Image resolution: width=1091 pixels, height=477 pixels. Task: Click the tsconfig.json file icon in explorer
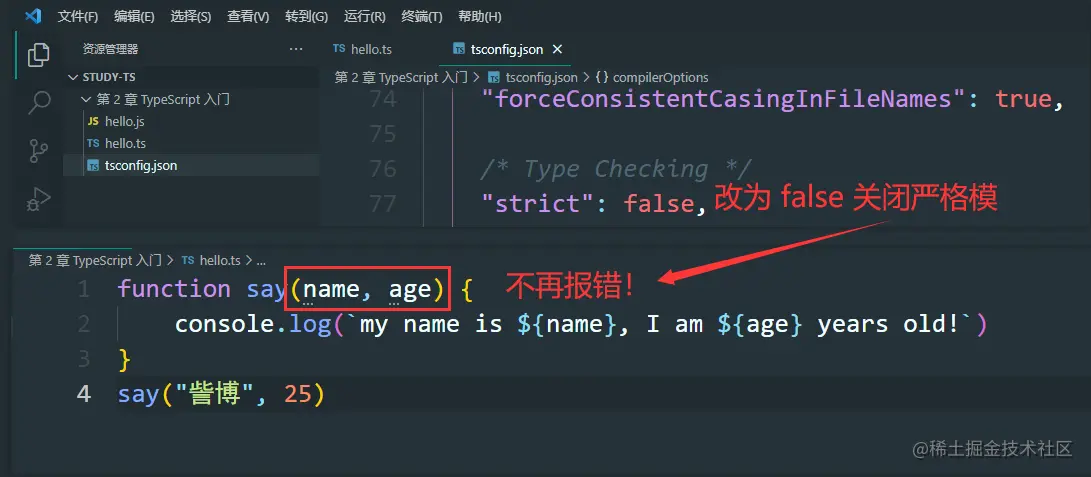[93, 165]
